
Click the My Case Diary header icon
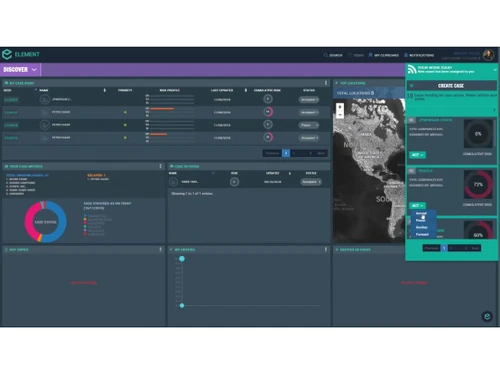pos(6,83)
